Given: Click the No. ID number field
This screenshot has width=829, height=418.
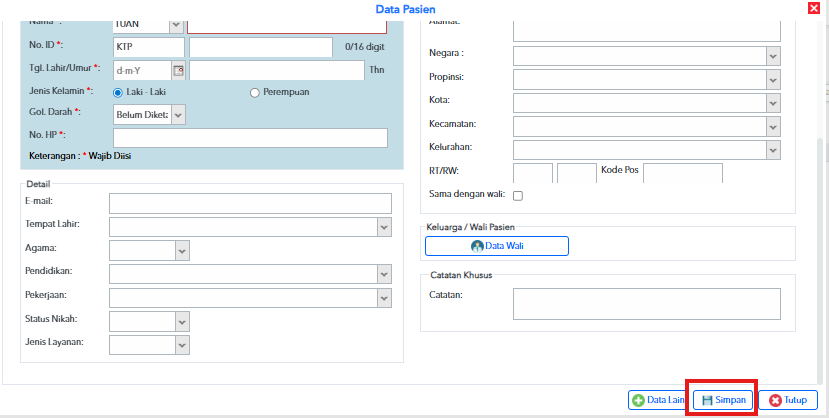Looking at the screenshot, I should click(261, 47).
